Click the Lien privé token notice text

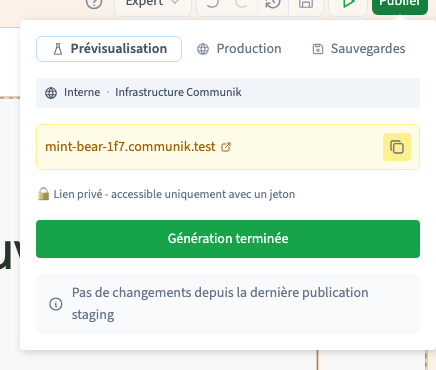coord(174,194)
